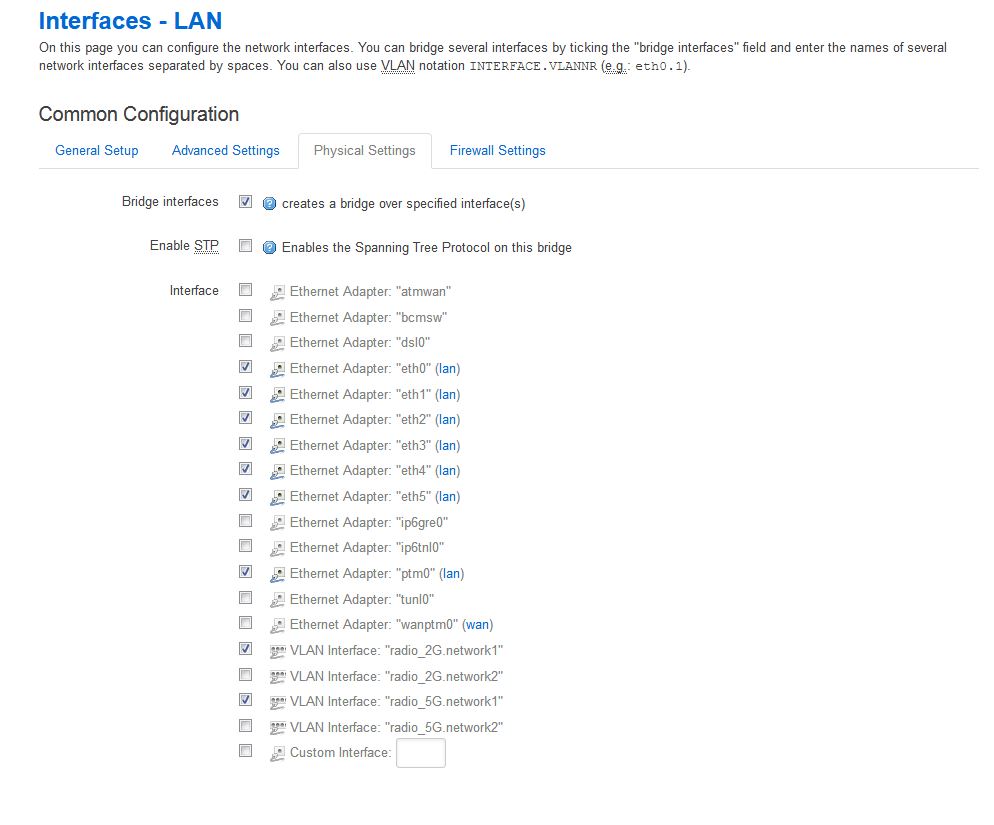Viewport: 994px width, 825px height.
Task: Open the General Setup tab
Action: (96, 151)
